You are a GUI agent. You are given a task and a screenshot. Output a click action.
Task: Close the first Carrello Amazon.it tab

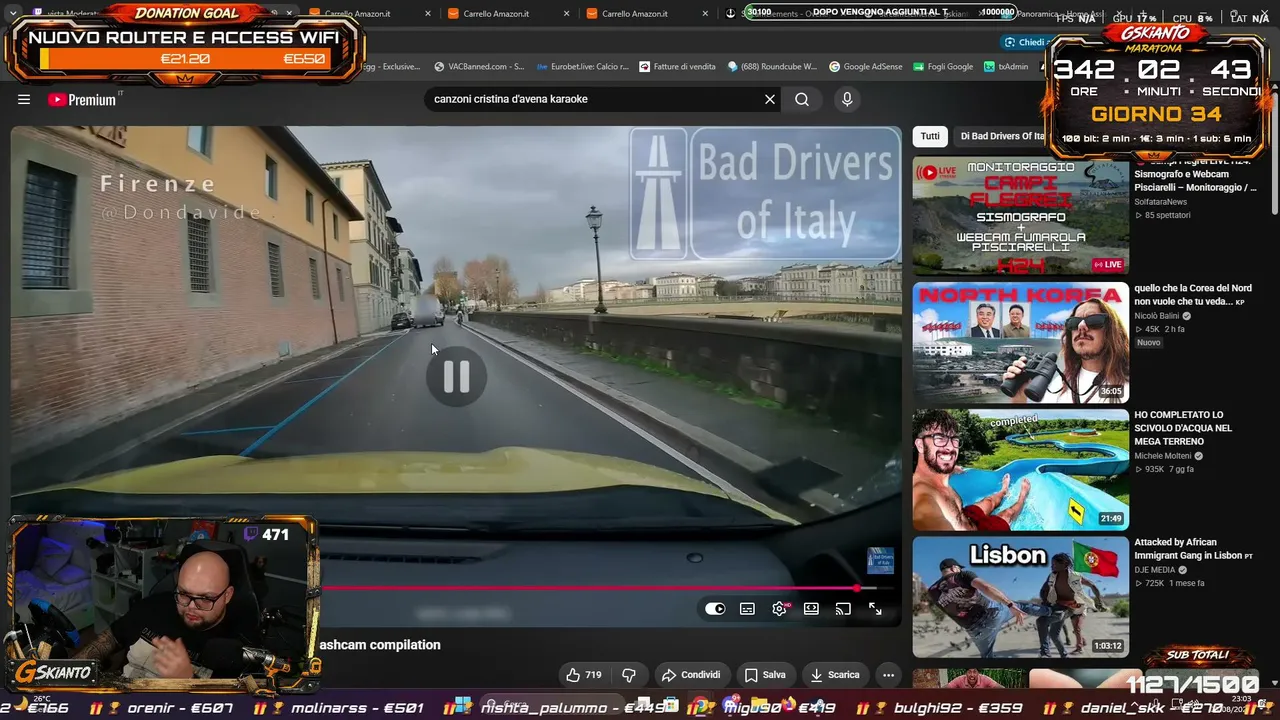428,14
